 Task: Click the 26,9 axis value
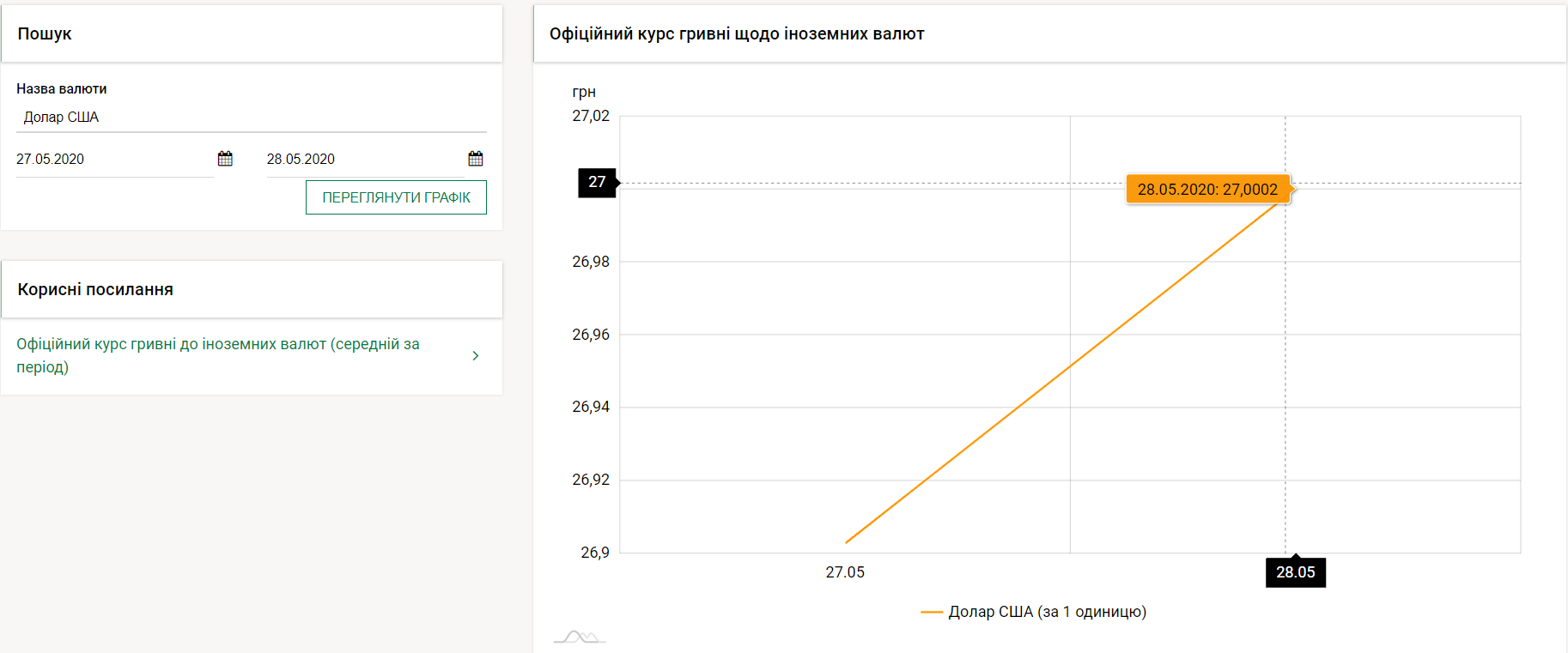pyautogui.click(x=595, y=553)
